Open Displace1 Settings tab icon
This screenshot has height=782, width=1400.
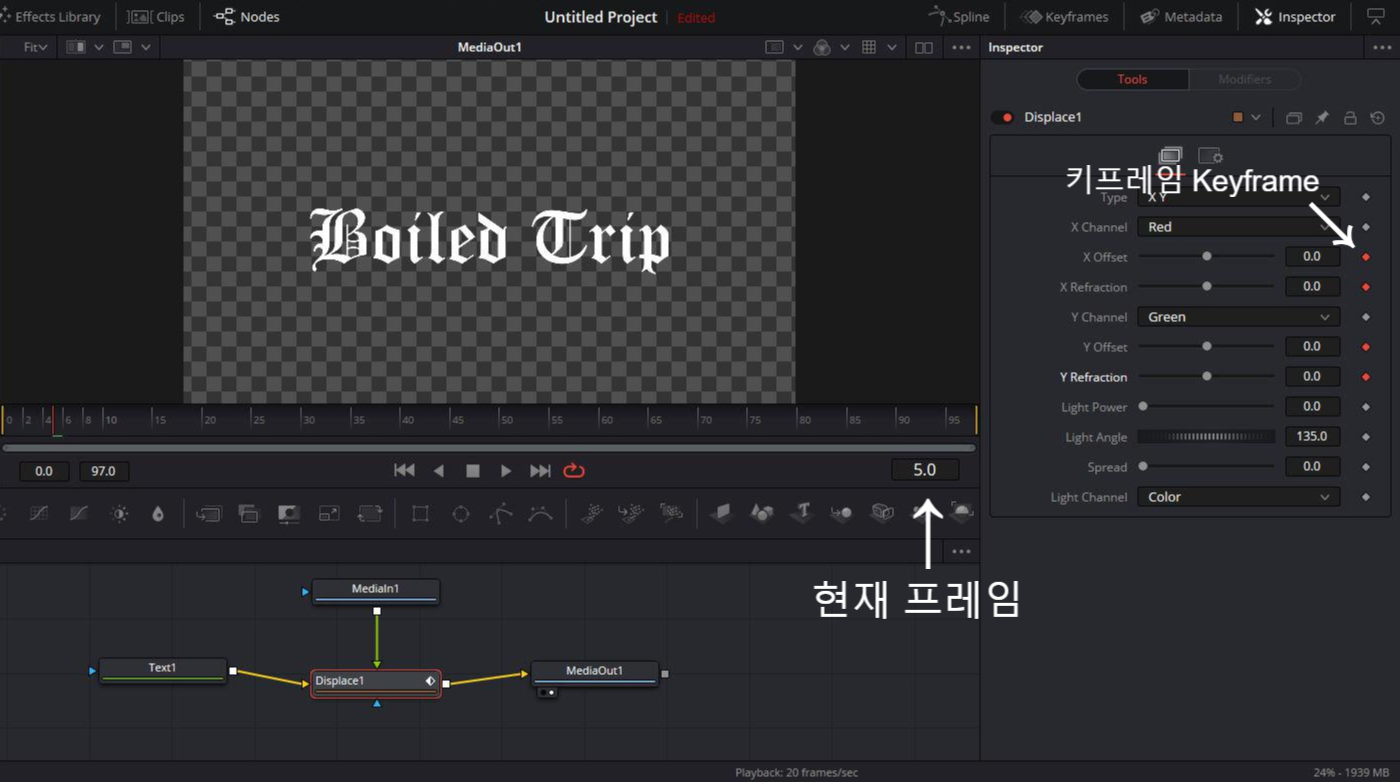pos(1210,156)
